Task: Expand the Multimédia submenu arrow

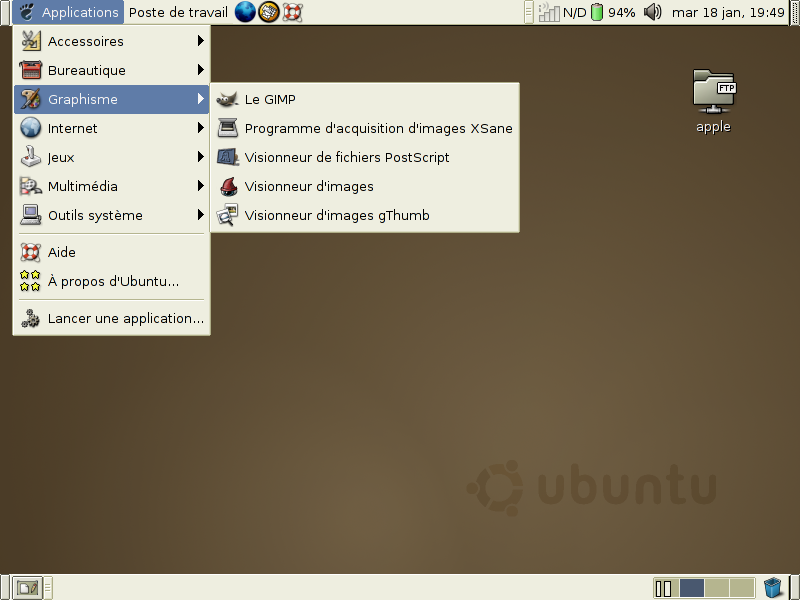Action: click(x=201, y=186)
